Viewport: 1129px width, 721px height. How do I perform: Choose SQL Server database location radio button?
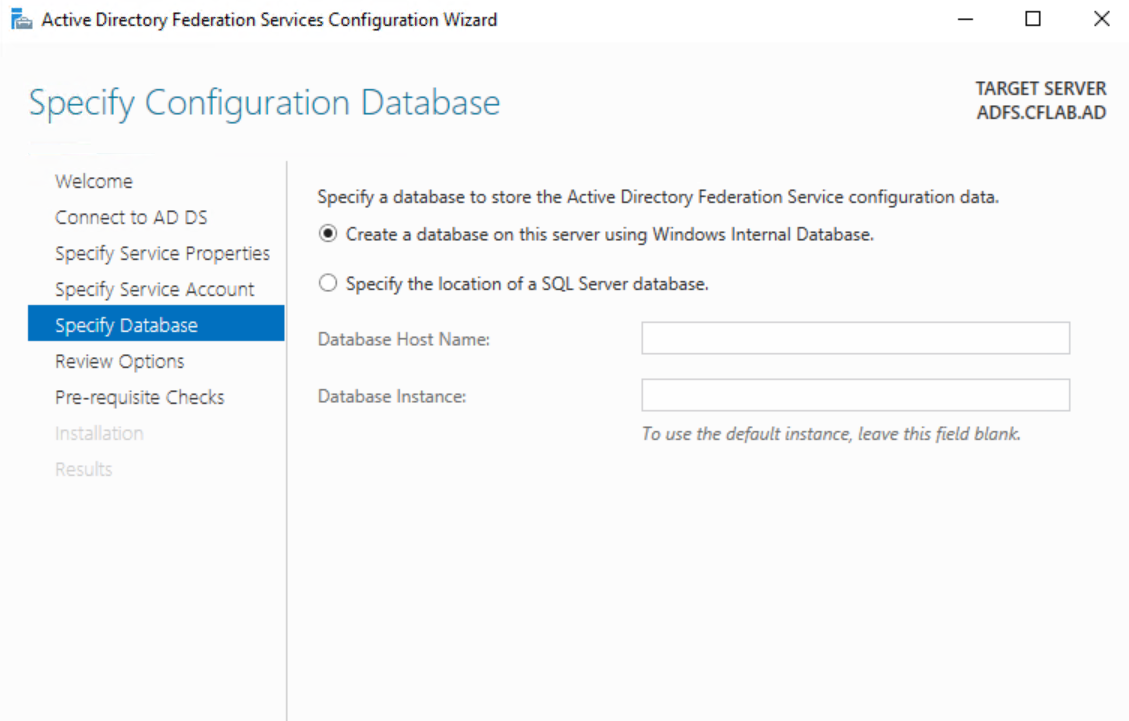click(x=328, y=284)
